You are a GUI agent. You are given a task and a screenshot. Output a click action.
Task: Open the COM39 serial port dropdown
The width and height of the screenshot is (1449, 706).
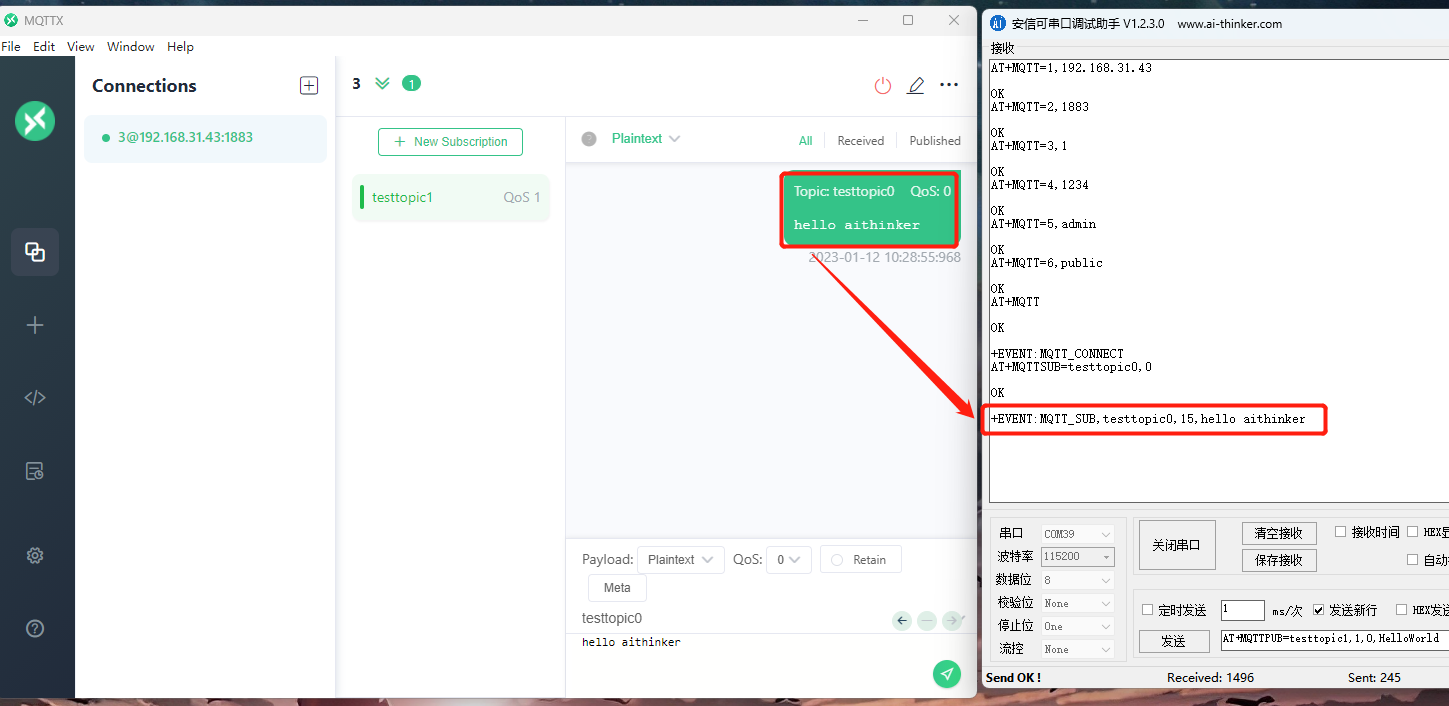tap(1077, 533)
